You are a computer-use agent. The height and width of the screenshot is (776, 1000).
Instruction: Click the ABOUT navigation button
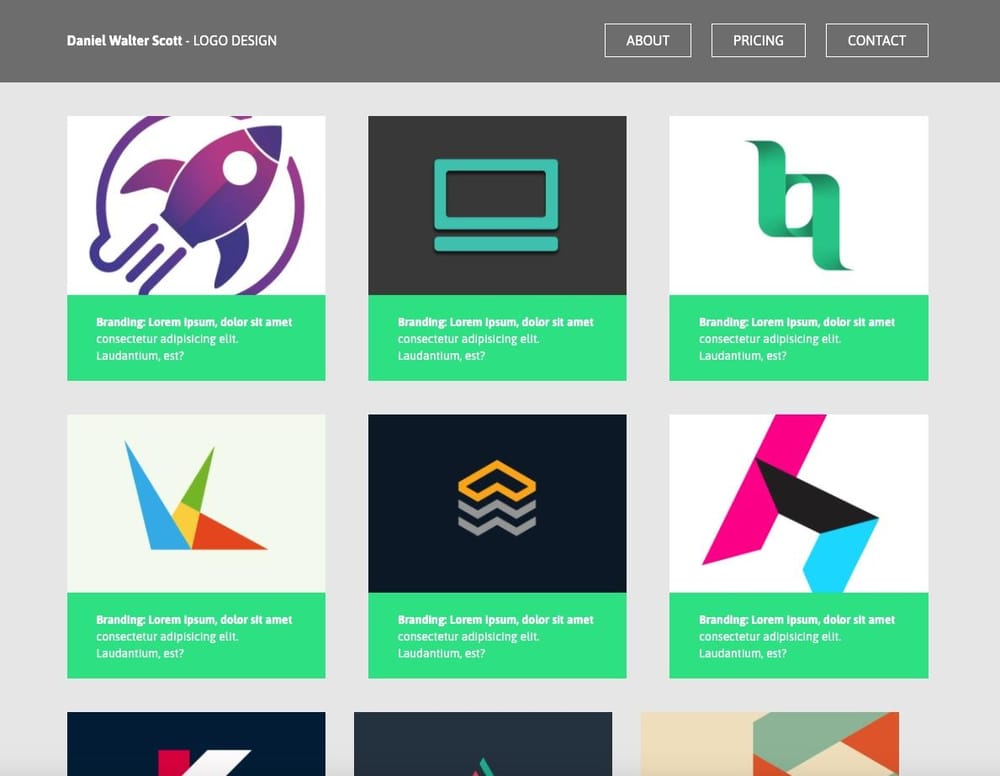coord(647,40)
